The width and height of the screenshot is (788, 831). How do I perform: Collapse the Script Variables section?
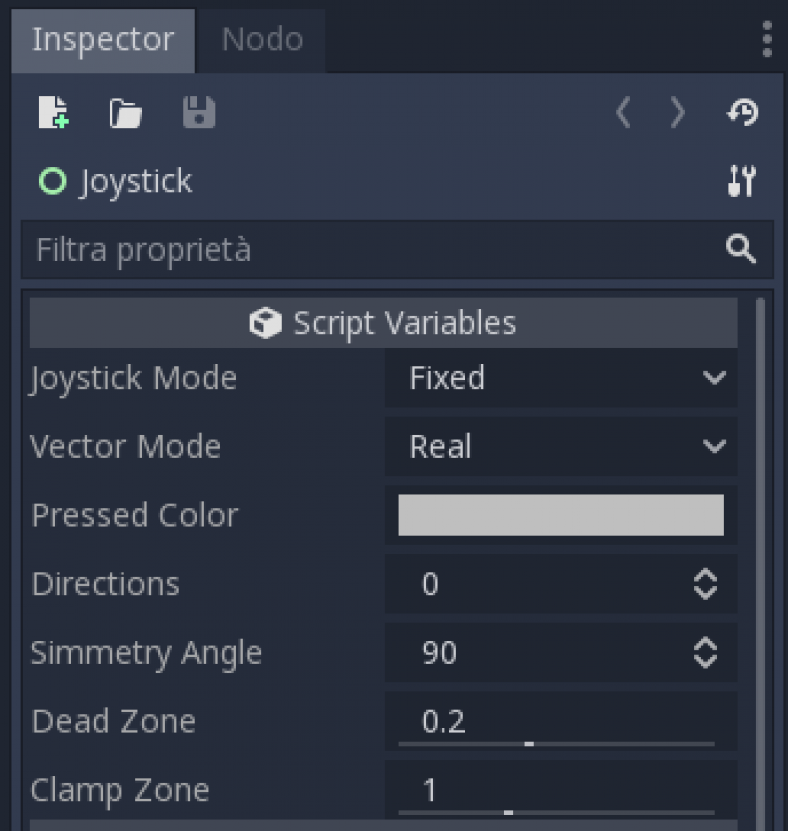coord(404,322)
